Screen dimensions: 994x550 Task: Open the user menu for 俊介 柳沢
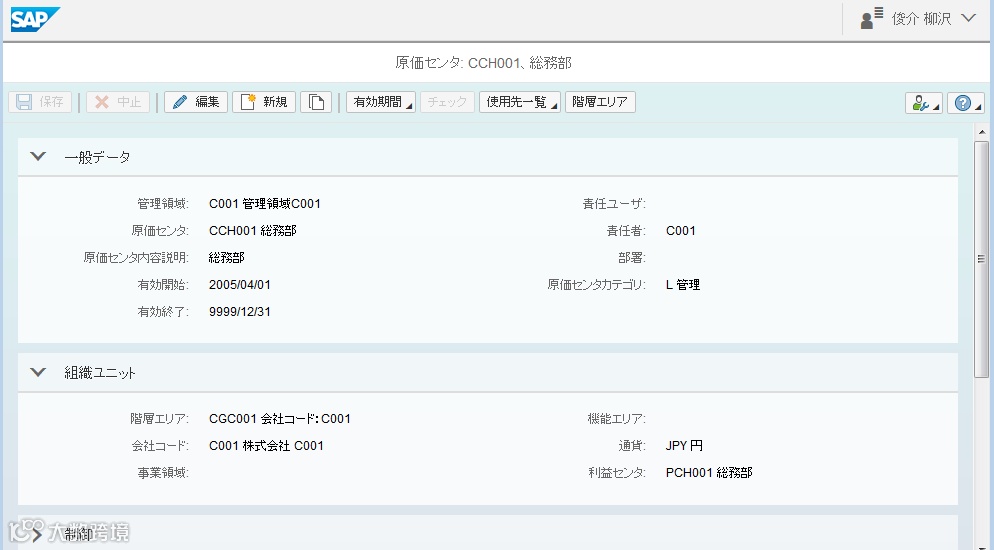(932, 18)
